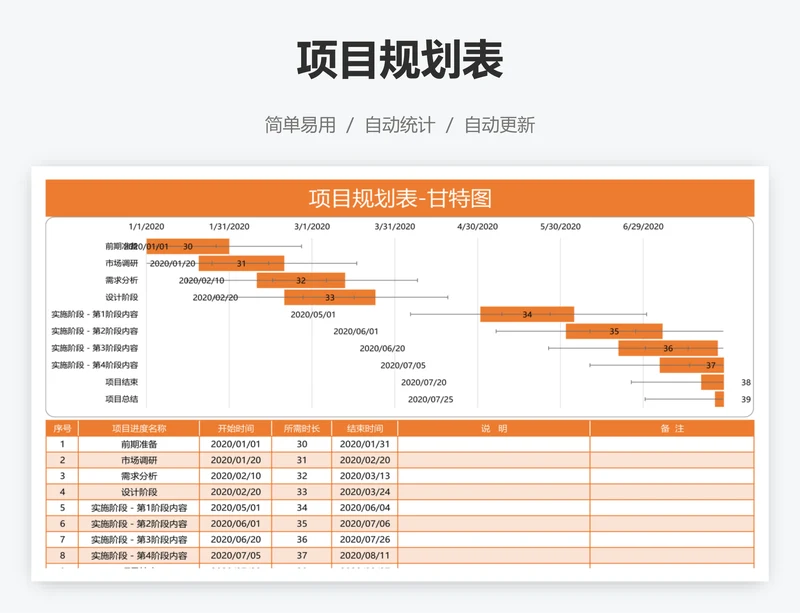
Task: Click the 1/31/2020 date axis label
Action: tap(229, 227)
